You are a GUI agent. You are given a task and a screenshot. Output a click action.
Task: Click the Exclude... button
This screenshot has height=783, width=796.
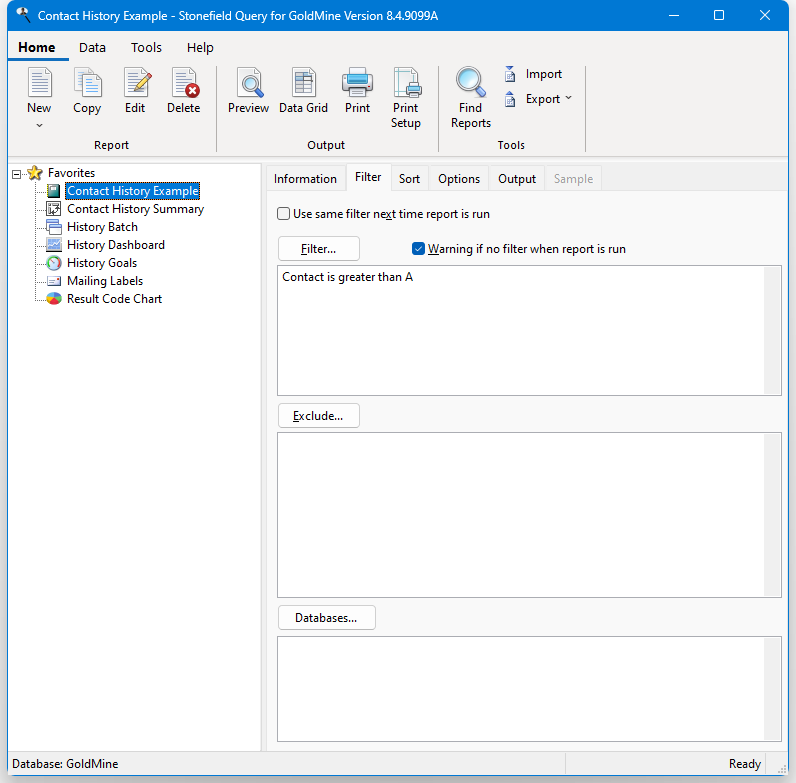(319, 416)
